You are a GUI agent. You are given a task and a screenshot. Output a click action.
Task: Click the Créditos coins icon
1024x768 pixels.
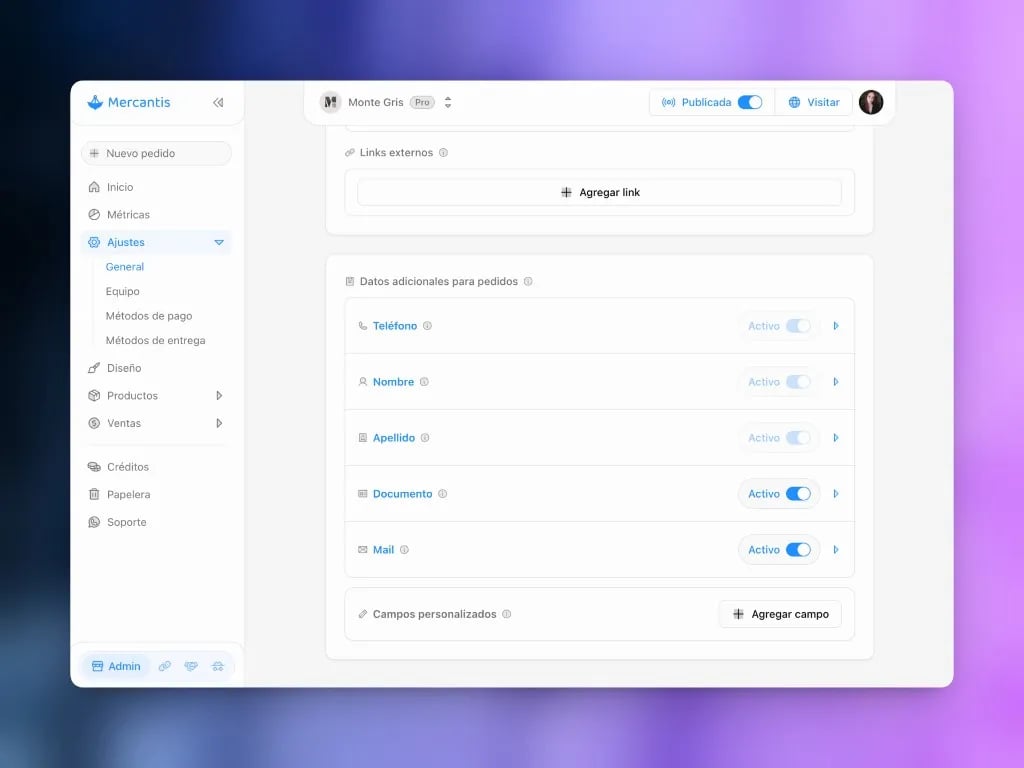pyautogui.click(x=94, y=467)
